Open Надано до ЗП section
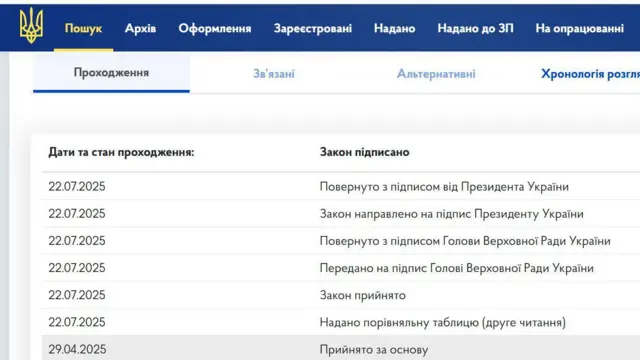The image size is (640, 360). pyautogui.click(x=476, y=28)
